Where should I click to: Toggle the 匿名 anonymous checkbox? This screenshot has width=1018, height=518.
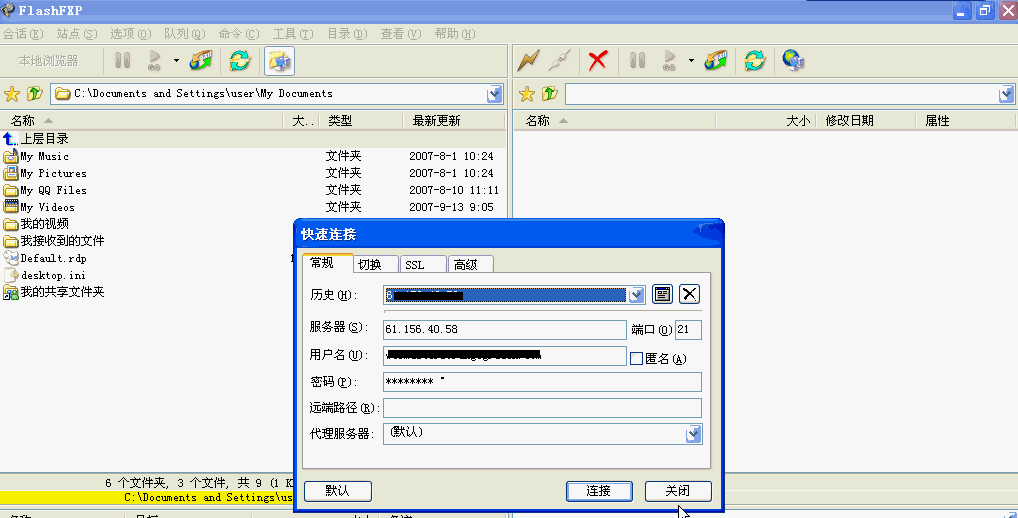pos(636,358)
